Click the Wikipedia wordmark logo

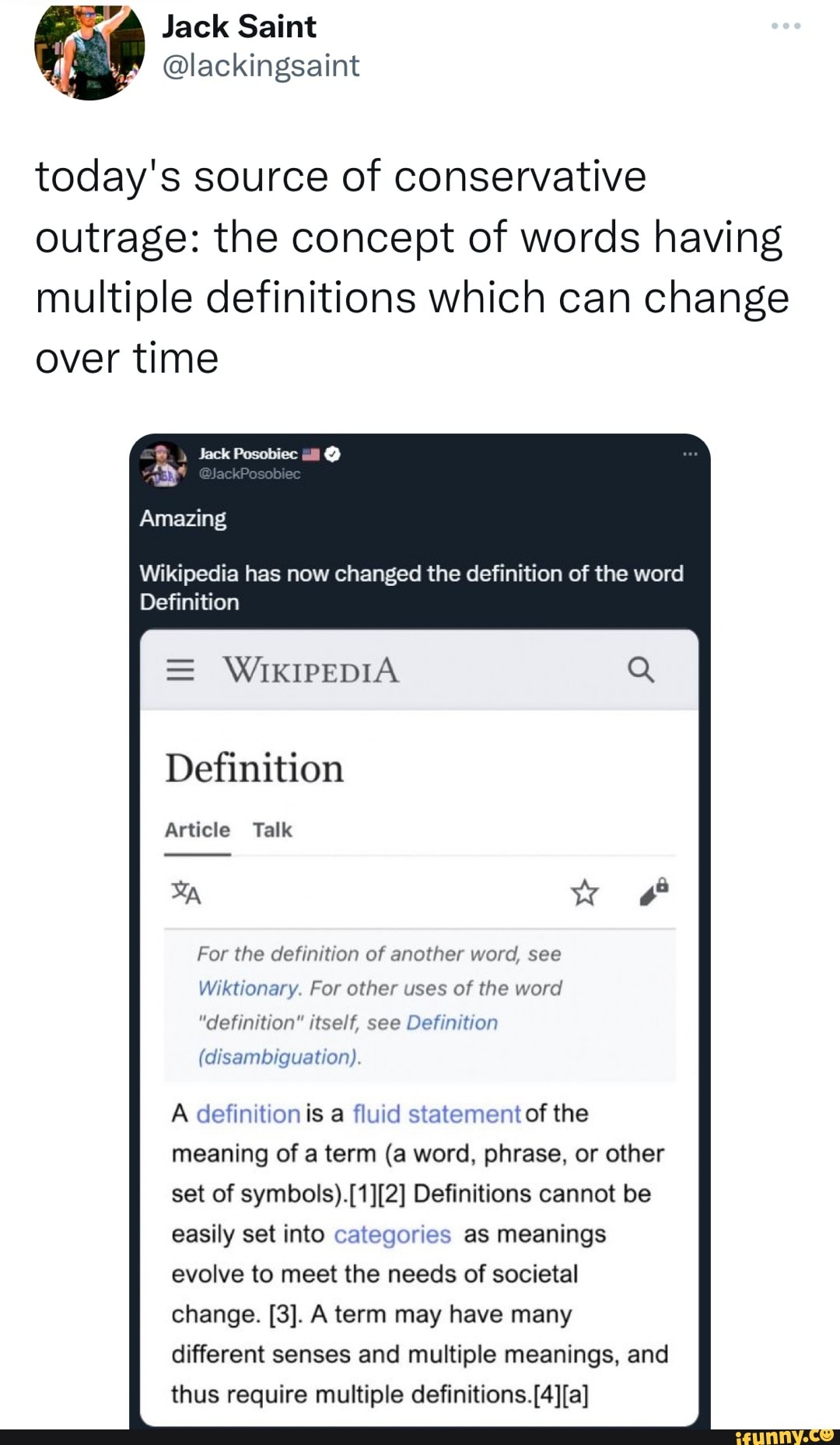(311, 670)
